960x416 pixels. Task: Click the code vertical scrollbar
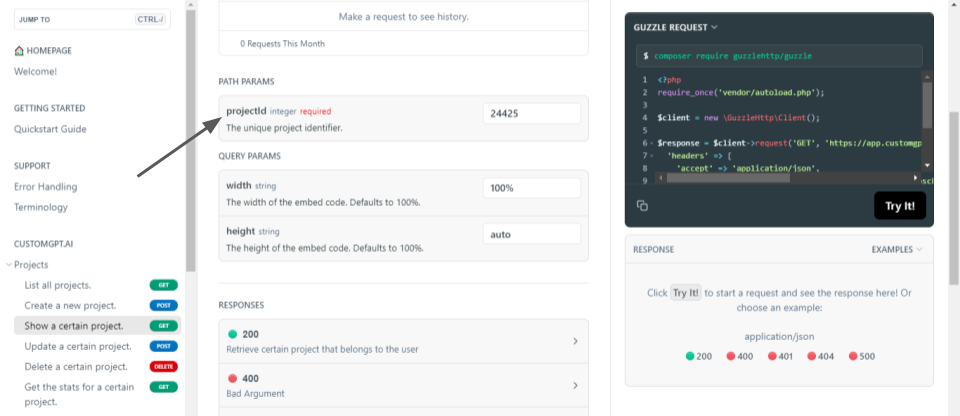(x=927, y=104)
